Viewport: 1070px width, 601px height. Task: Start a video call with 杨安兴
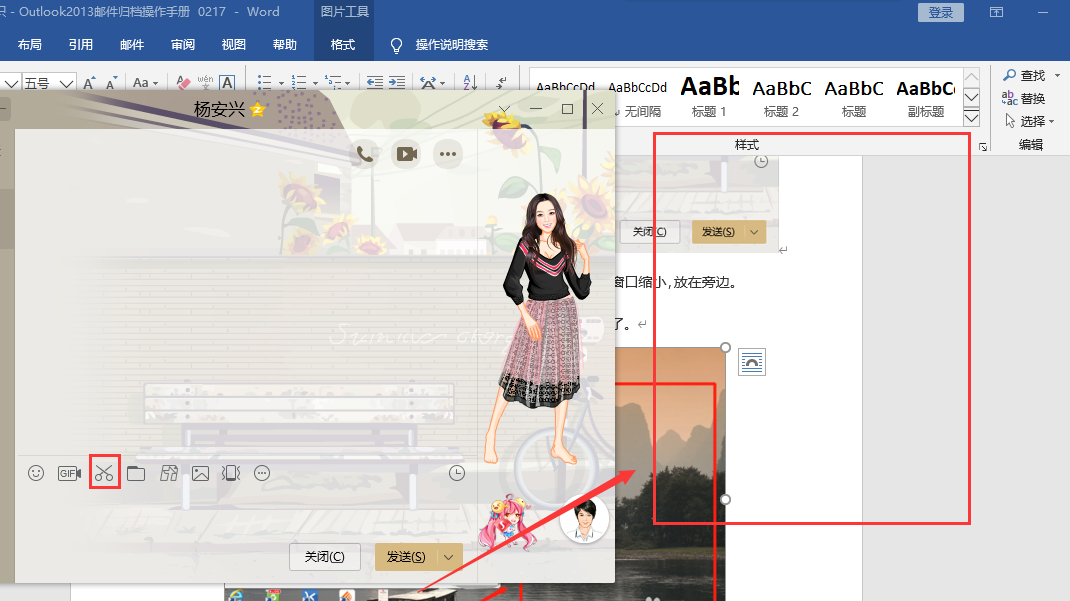point(406,154)
